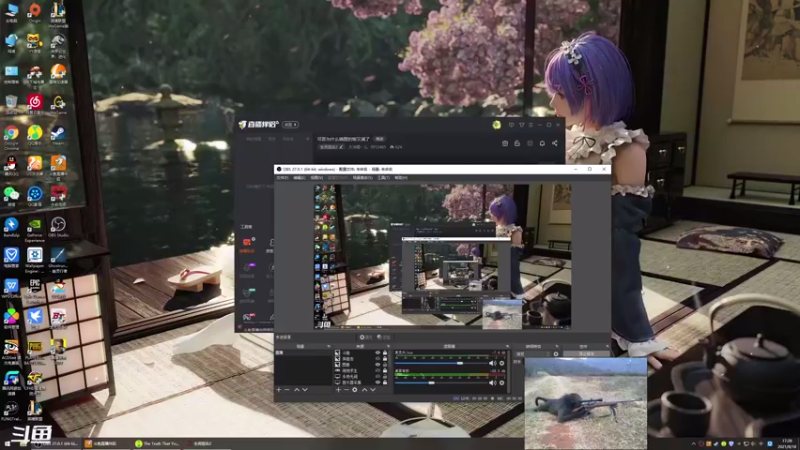Image resolution: width=800 pixels, height=450 pixels.
Task: Click the share icon in Douyu companion
Action: 555,143
